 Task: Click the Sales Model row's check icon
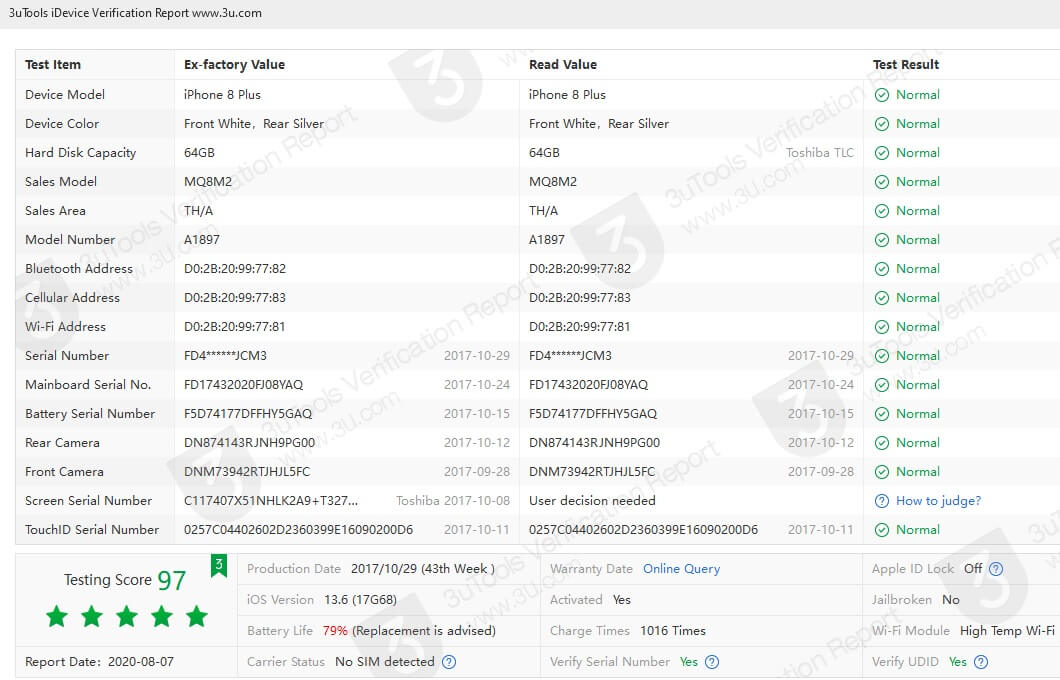(x=882, y=182)
